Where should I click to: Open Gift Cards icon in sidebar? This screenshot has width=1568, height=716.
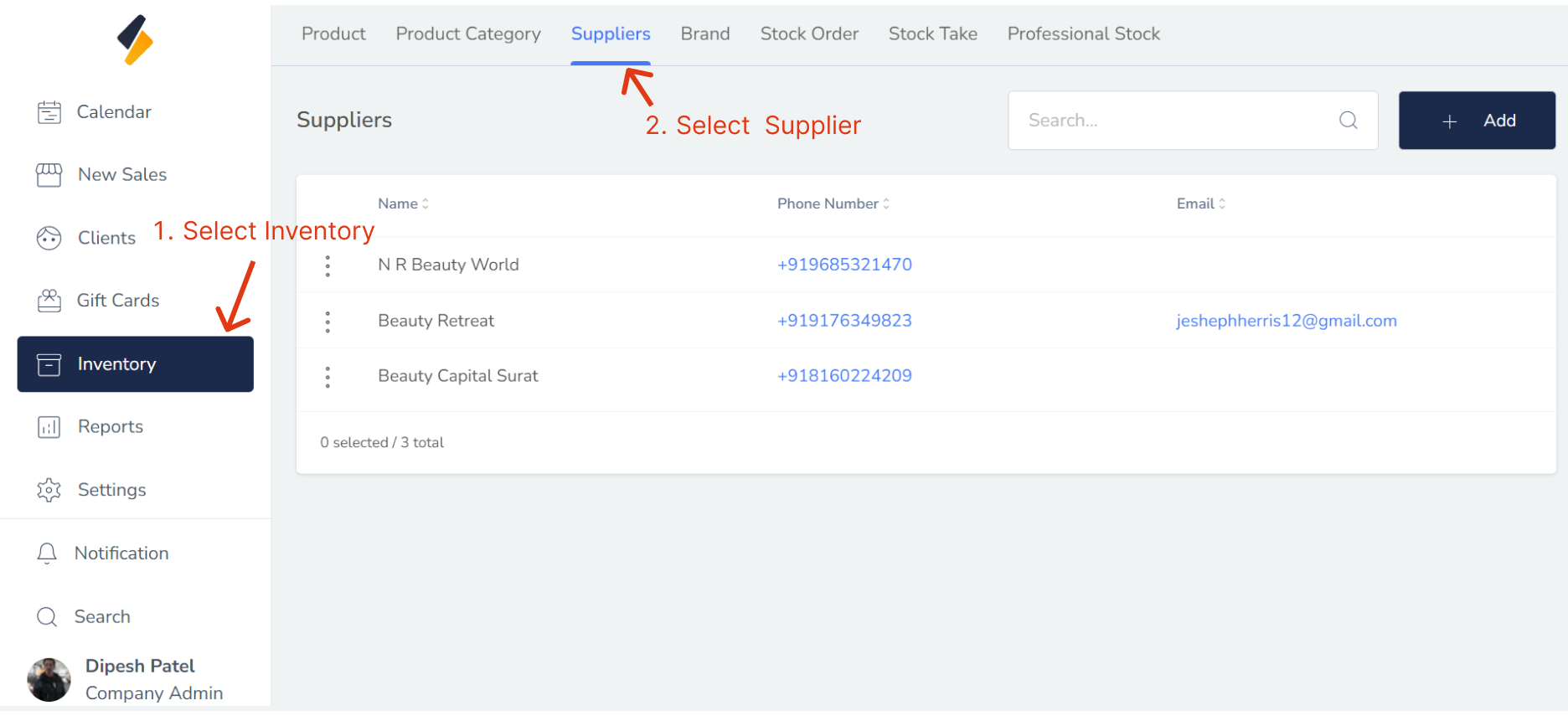[x=49, y=301]
